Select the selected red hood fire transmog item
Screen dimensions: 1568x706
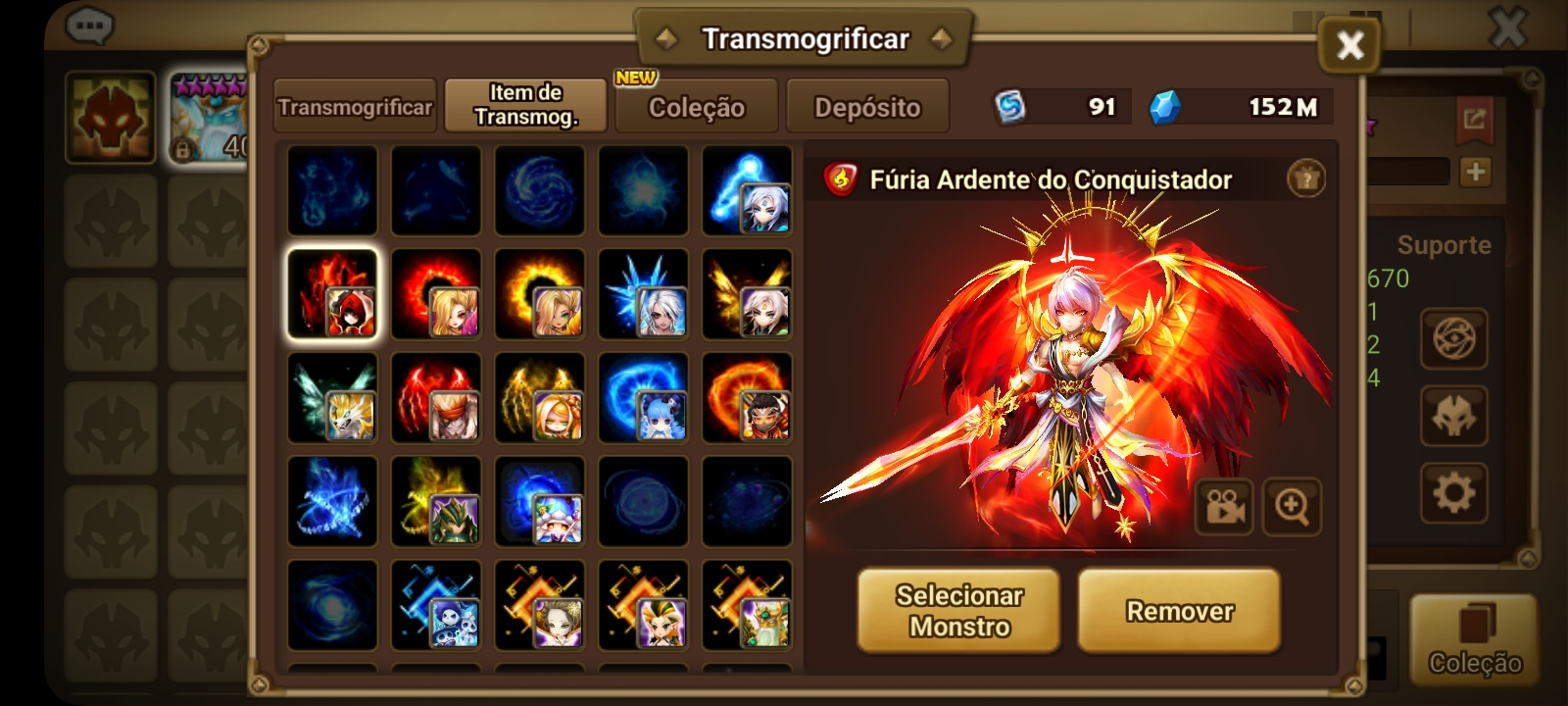point(332,293)
